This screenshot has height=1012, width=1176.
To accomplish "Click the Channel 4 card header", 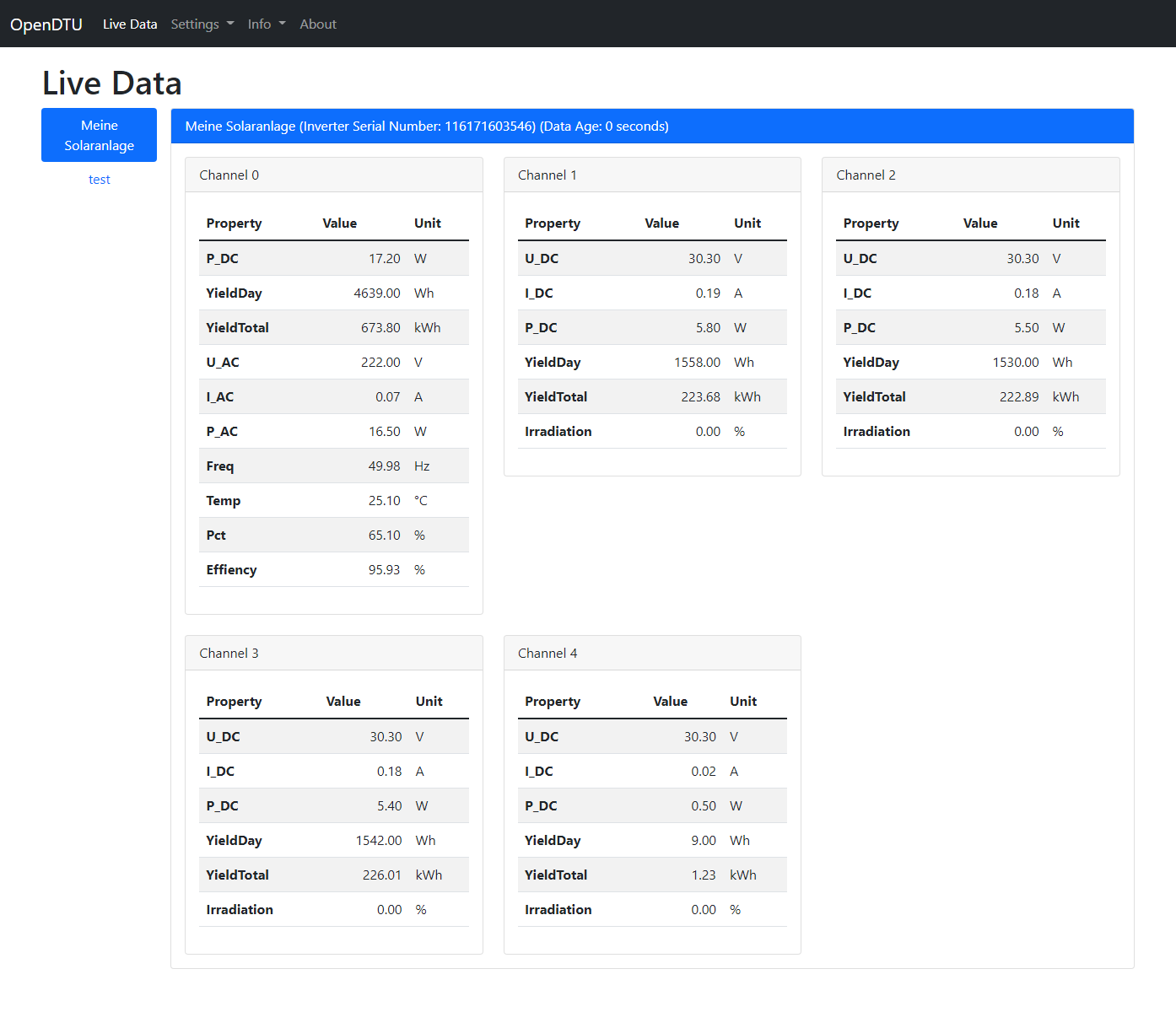I will click(651, 654).
